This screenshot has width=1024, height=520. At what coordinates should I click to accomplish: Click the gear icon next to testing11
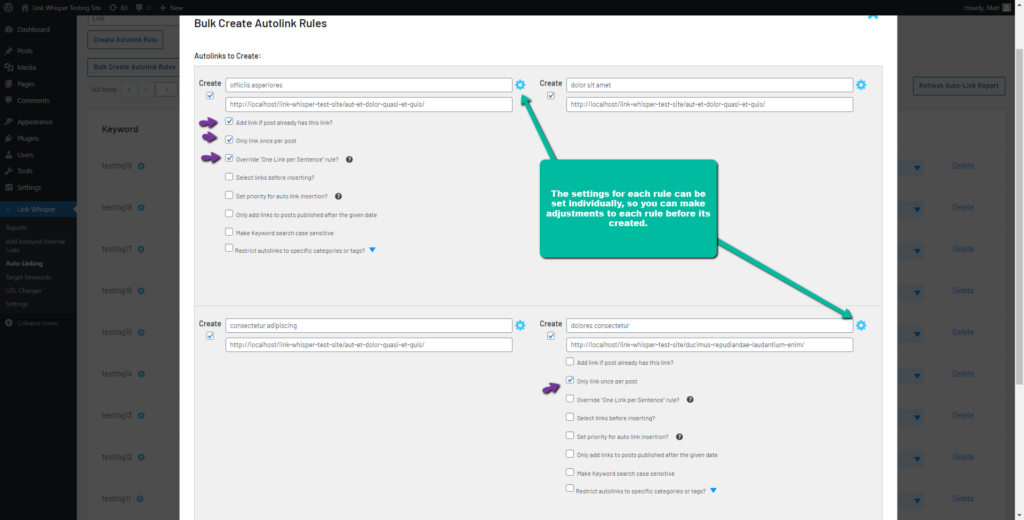tap(141, 499)
